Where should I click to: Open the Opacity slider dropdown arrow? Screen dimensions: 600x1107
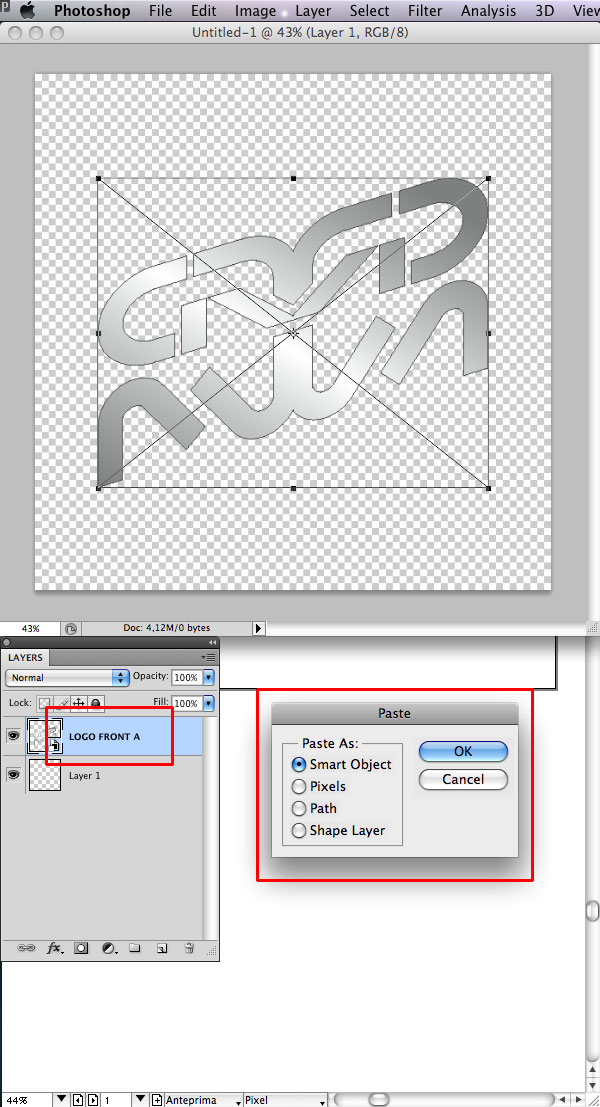pos(208,677)
